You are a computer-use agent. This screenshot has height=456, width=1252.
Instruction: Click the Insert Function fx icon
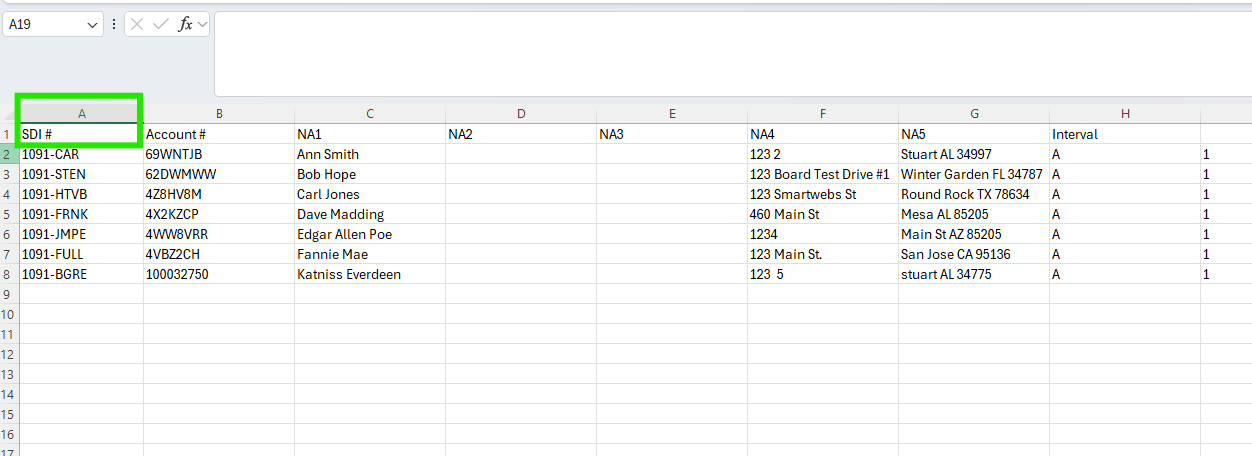tap(184, 25)
